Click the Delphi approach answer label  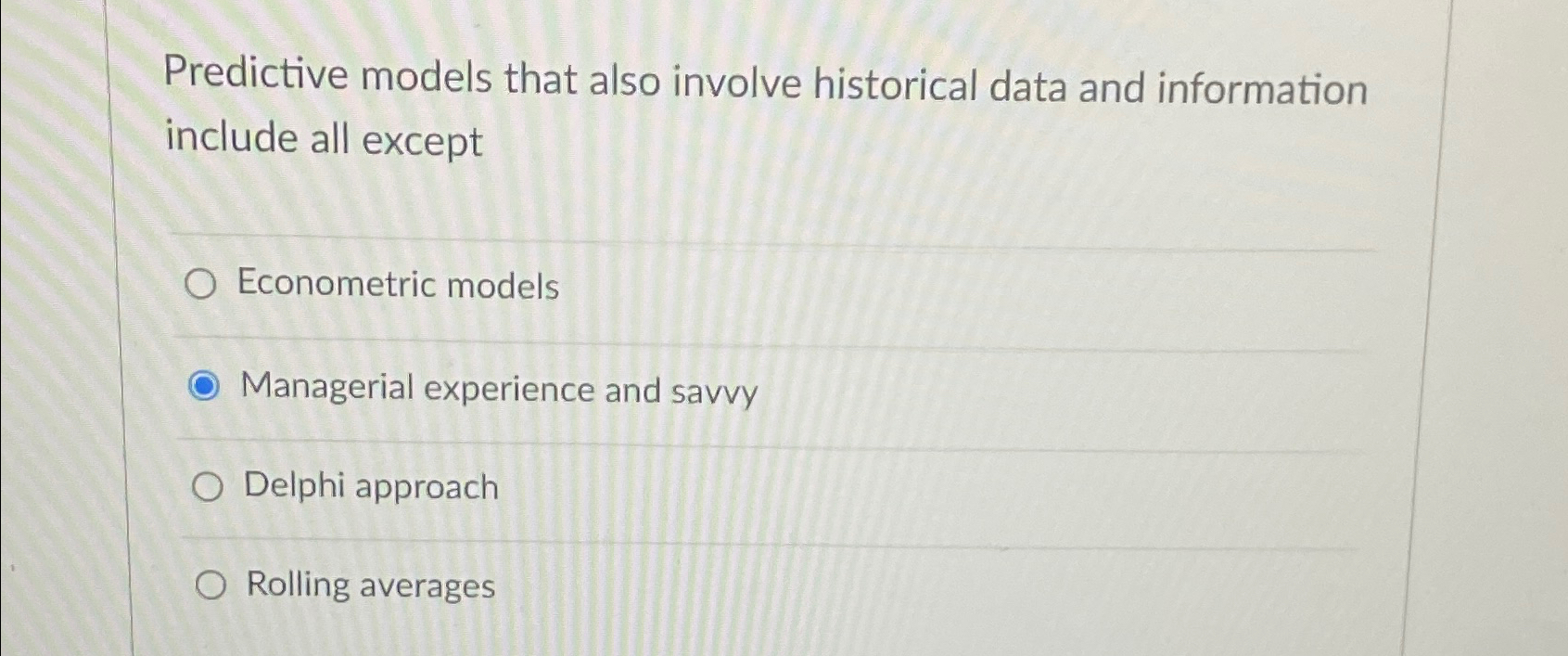pos(368,487)
